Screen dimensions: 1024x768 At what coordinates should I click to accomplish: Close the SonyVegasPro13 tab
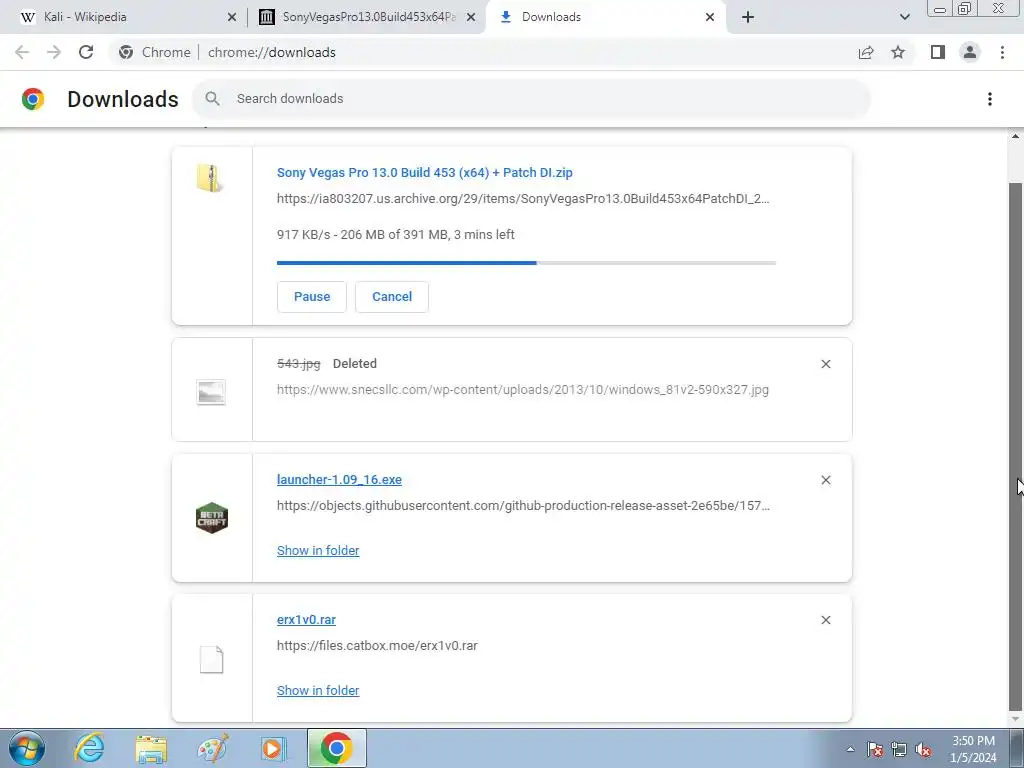point(471,17)
